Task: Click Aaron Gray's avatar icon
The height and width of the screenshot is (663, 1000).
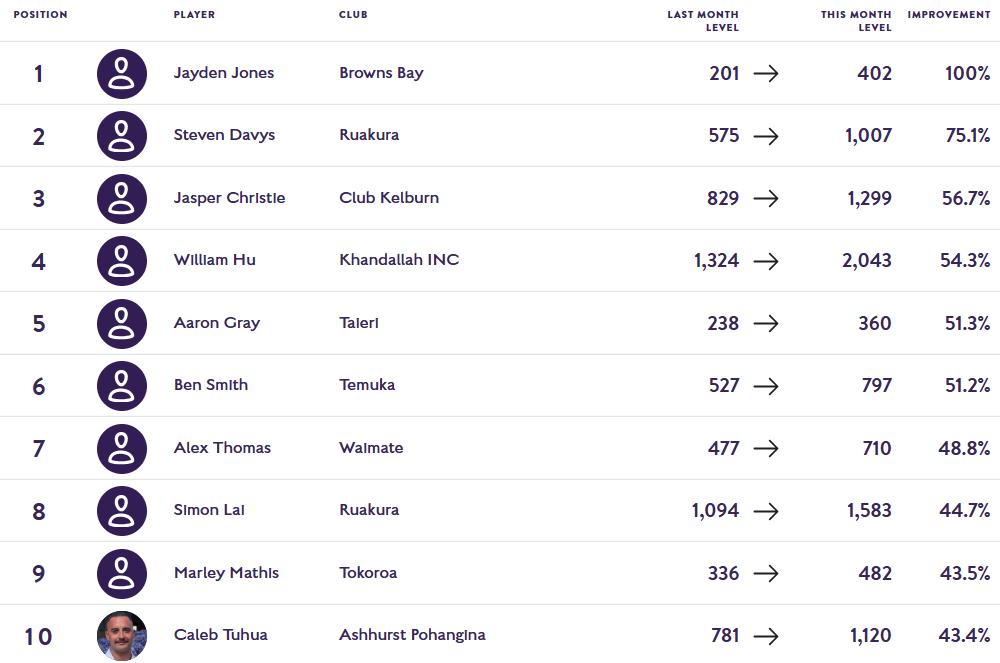Action: click(x=122, y=323)
